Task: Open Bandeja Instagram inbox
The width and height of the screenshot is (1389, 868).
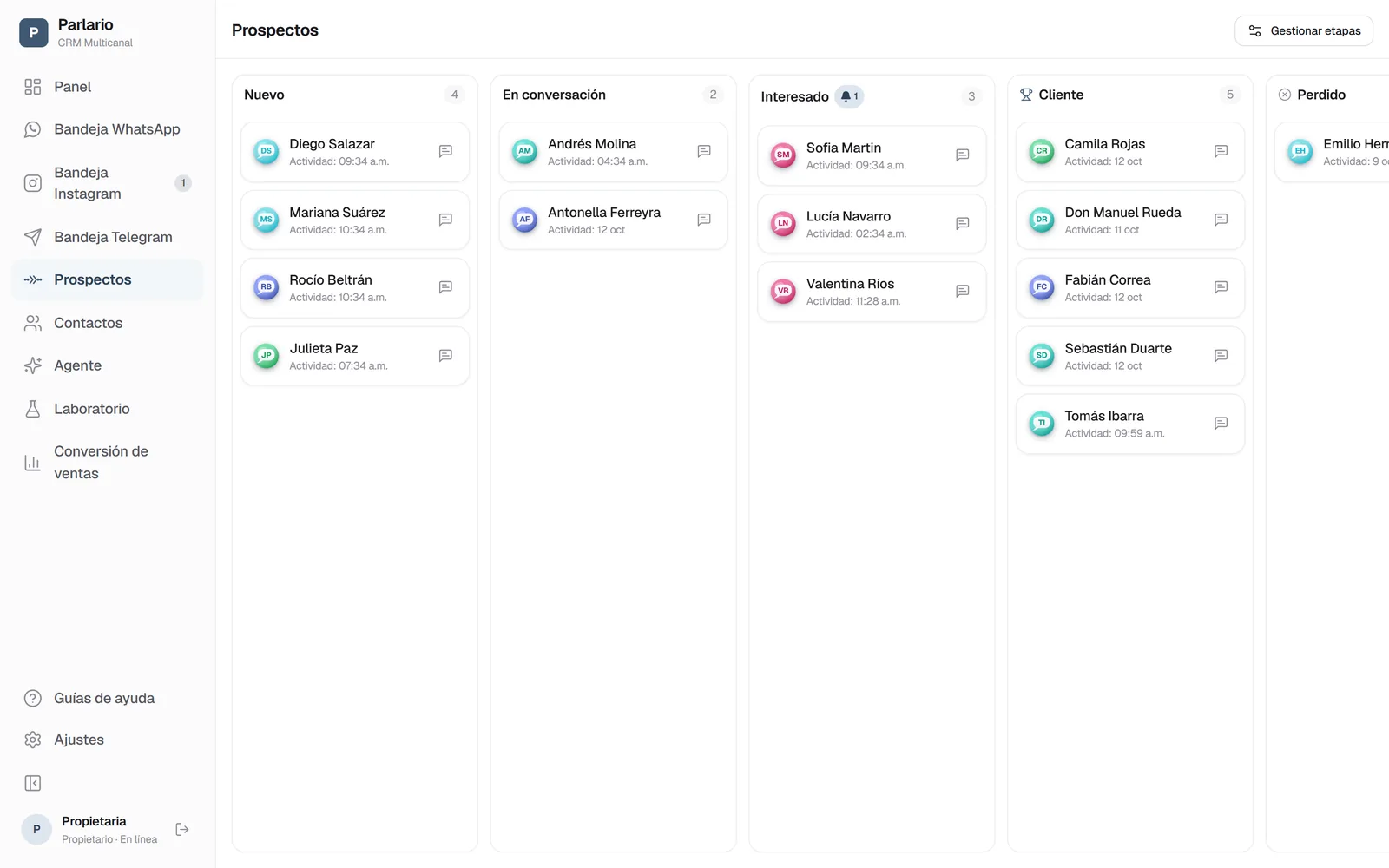Action: (x=108, y=183)
